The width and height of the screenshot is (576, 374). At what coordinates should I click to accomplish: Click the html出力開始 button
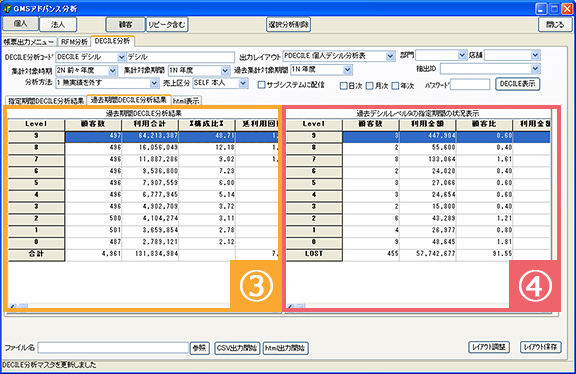click(285, 348)
